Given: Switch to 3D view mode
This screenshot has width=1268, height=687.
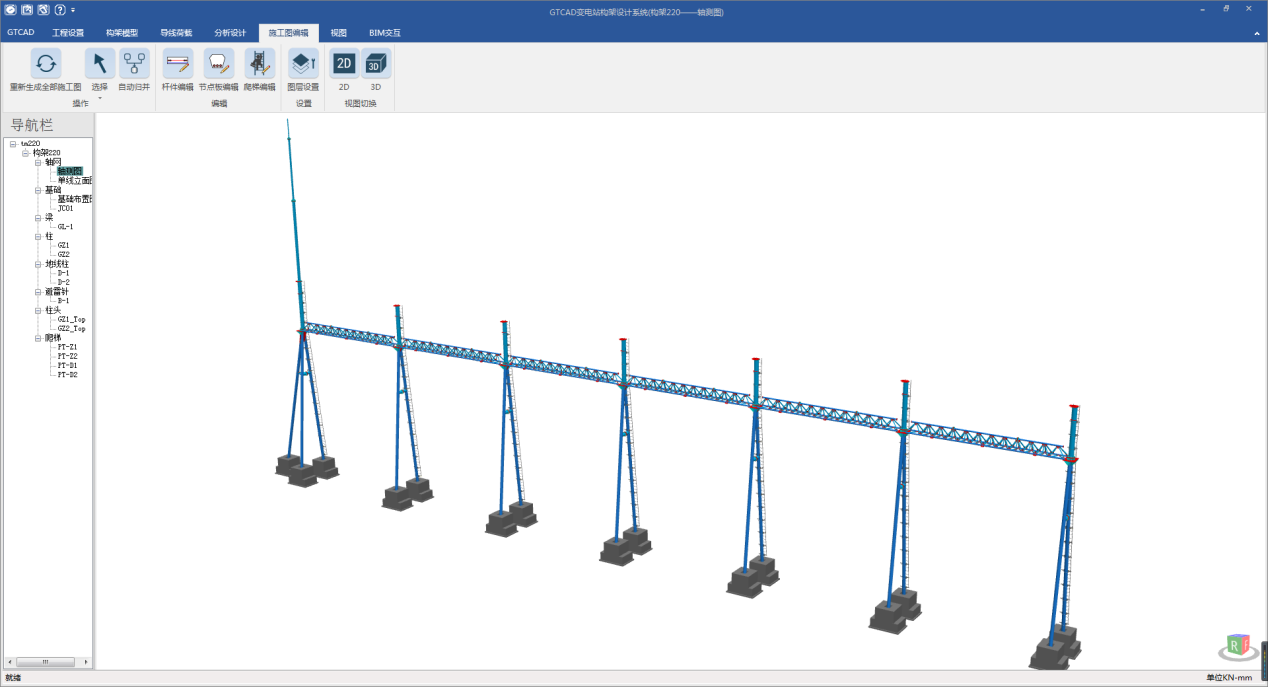Looking at the screenshot, I should click(x=375, y=64).
